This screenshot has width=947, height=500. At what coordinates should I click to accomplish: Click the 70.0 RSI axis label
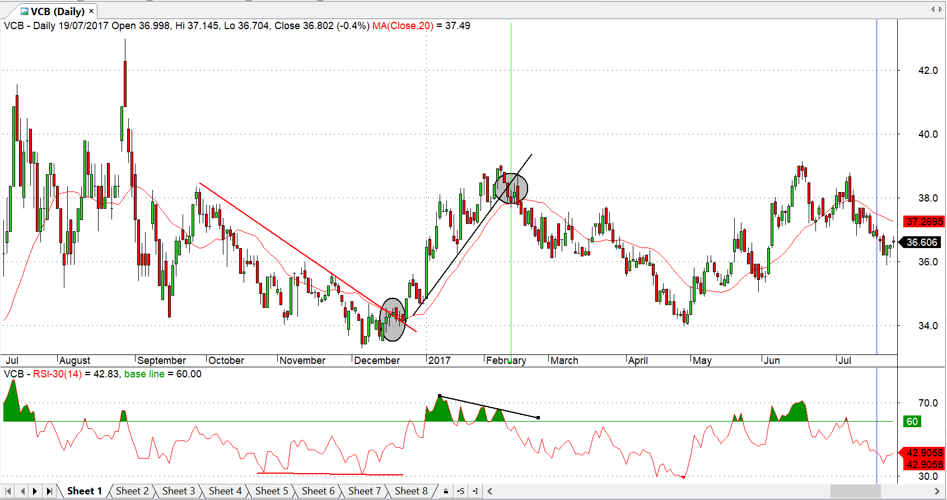(927, 403)
